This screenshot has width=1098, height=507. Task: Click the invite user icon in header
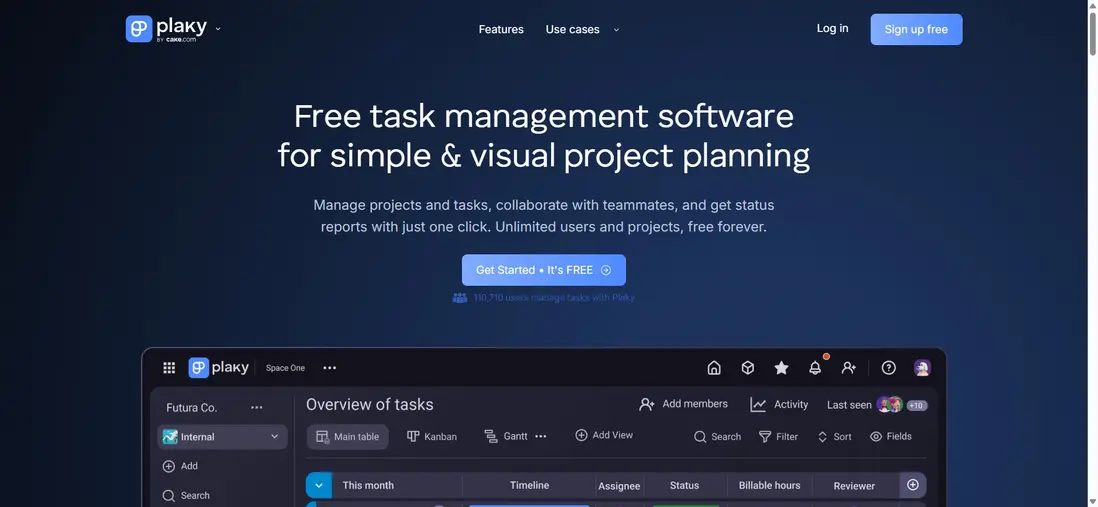(849, 368)
